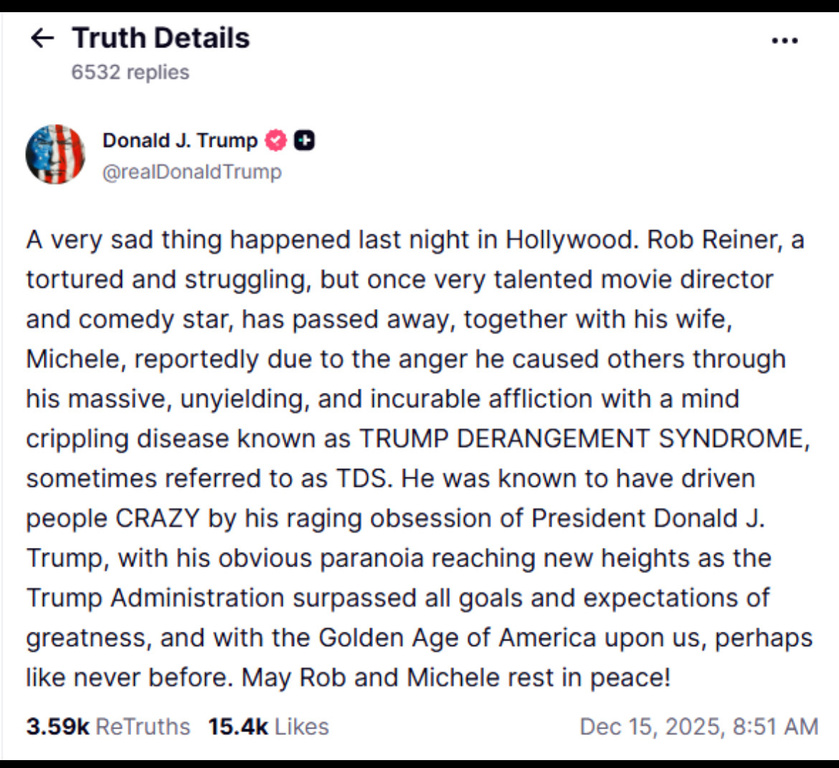
Task: Go back using the left arrow
Action: coord(41,39)
